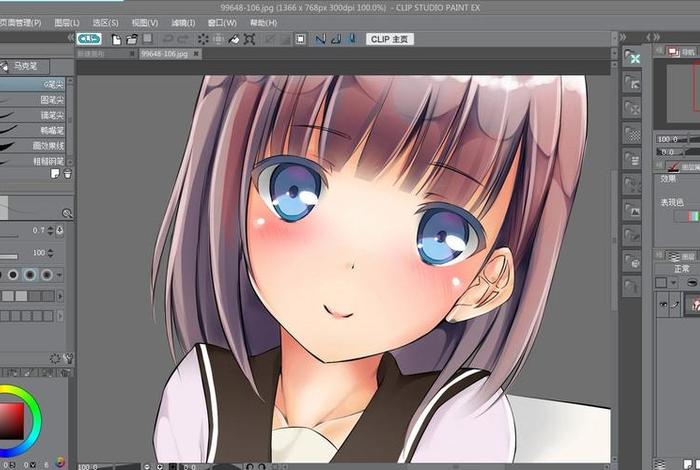
Task: Click the Scale/Rotate transform icon
Action: (x=250, y=39)
